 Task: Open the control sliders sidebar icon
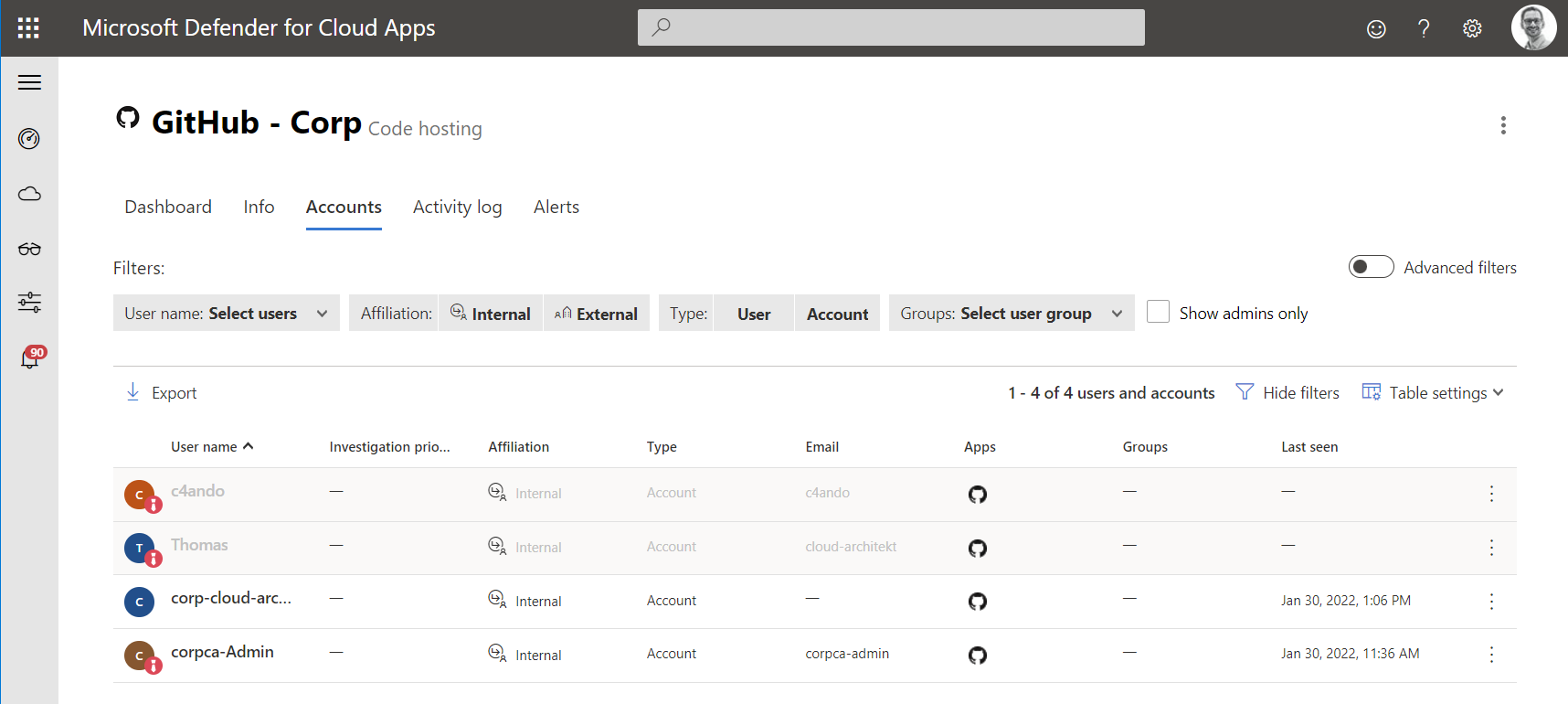(29, 303)
